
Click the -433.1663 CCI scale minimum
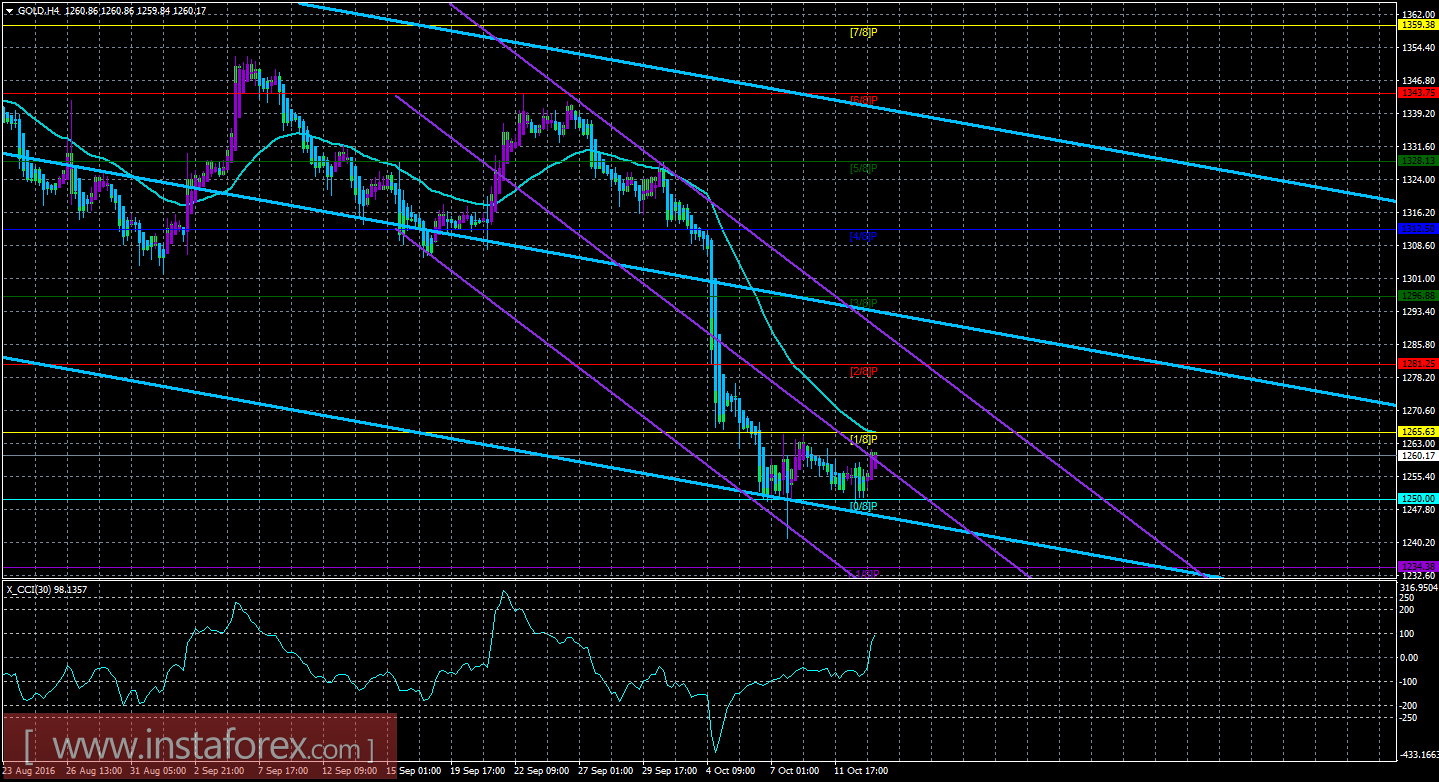pyautogui.click(x=1417, y=754)
